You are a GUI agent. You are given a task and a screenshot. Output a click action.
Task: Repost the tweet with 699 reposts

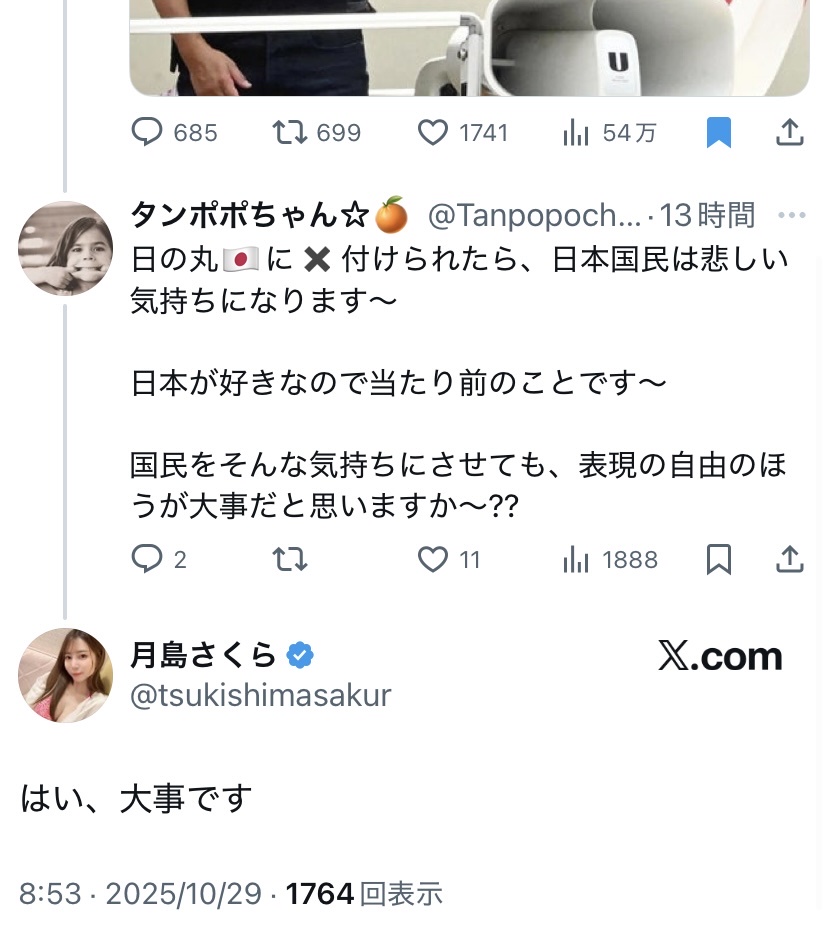290,133
